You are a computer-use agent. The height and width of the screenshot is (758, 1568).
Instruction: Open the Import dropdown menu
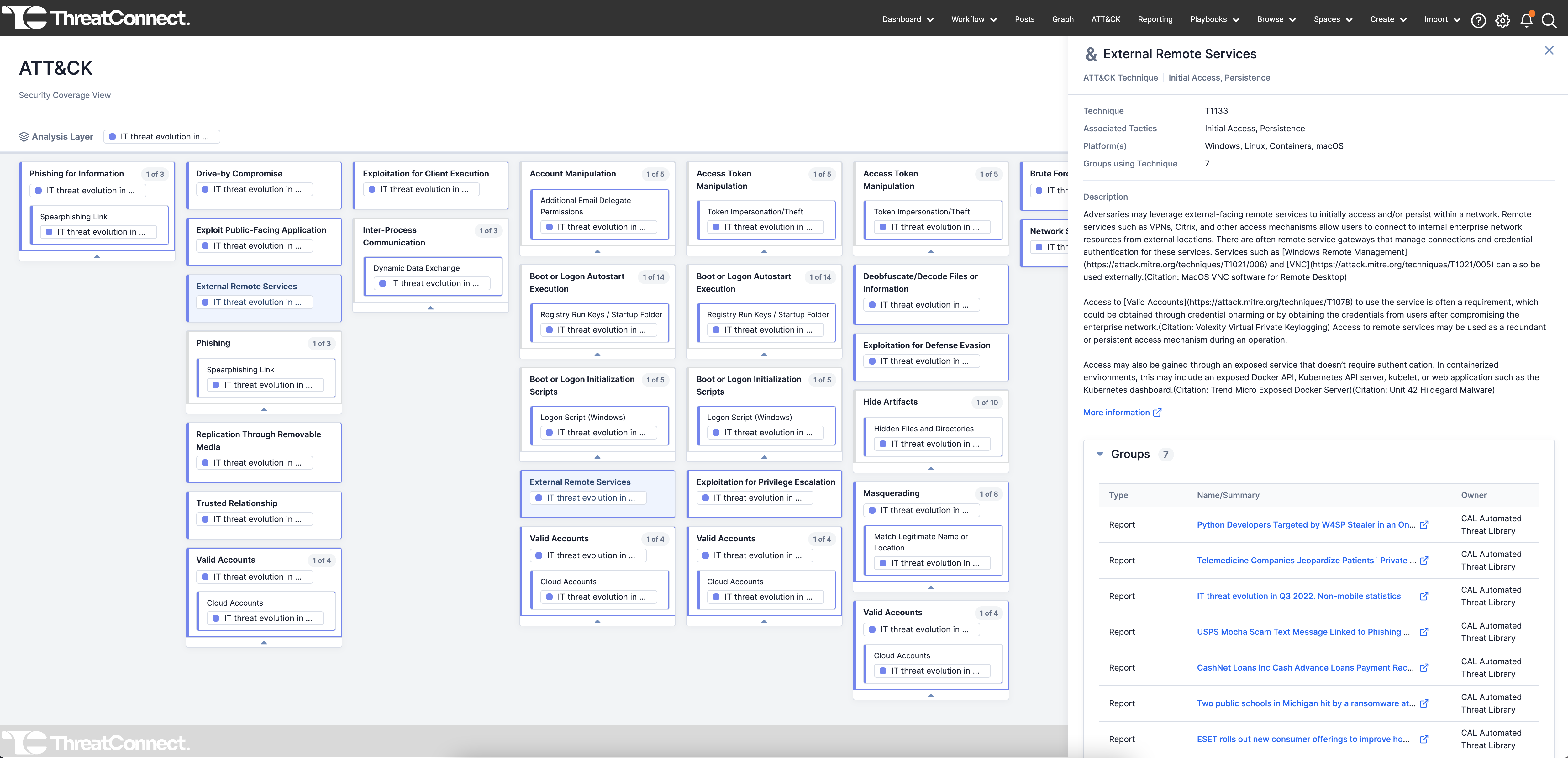pyautogui.click(x=1442, y=19)
